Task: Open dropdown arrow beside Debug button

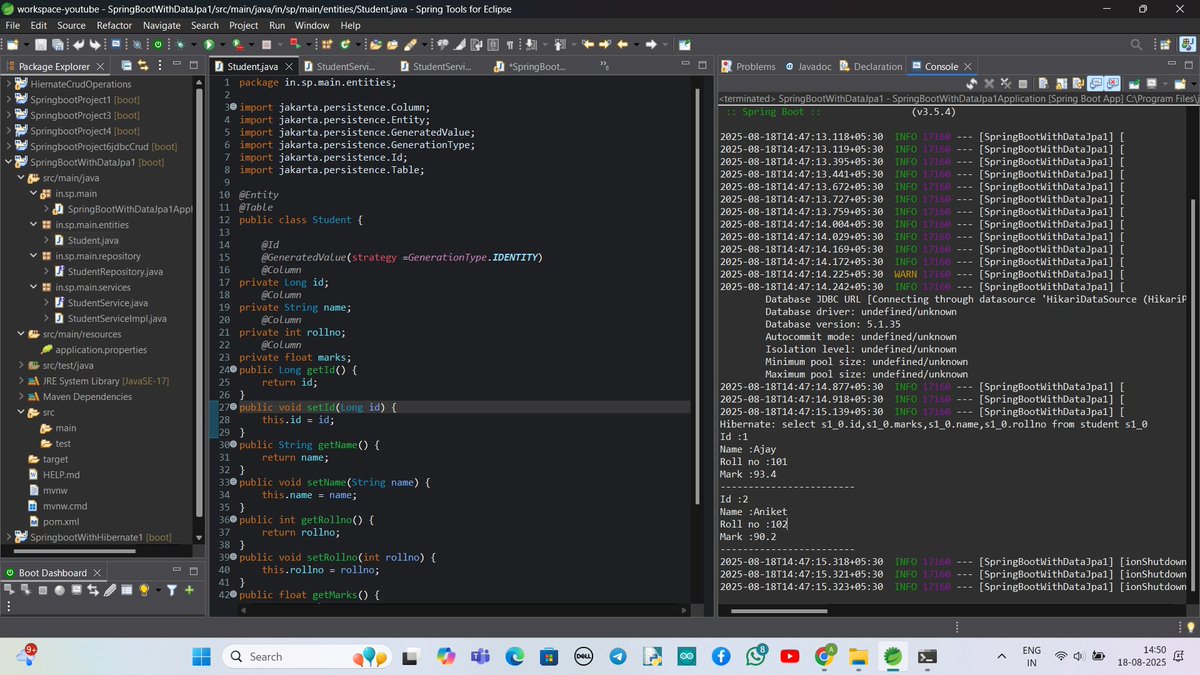Action: pyautogui.click(x=194, y=44)
